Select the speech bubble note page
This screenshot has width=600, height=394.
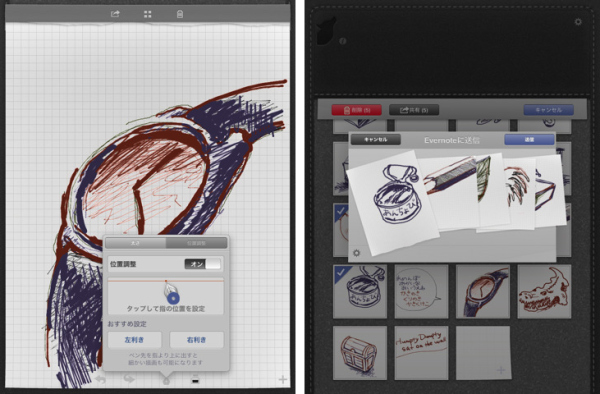pyautogui.click(x=421, y=291)
